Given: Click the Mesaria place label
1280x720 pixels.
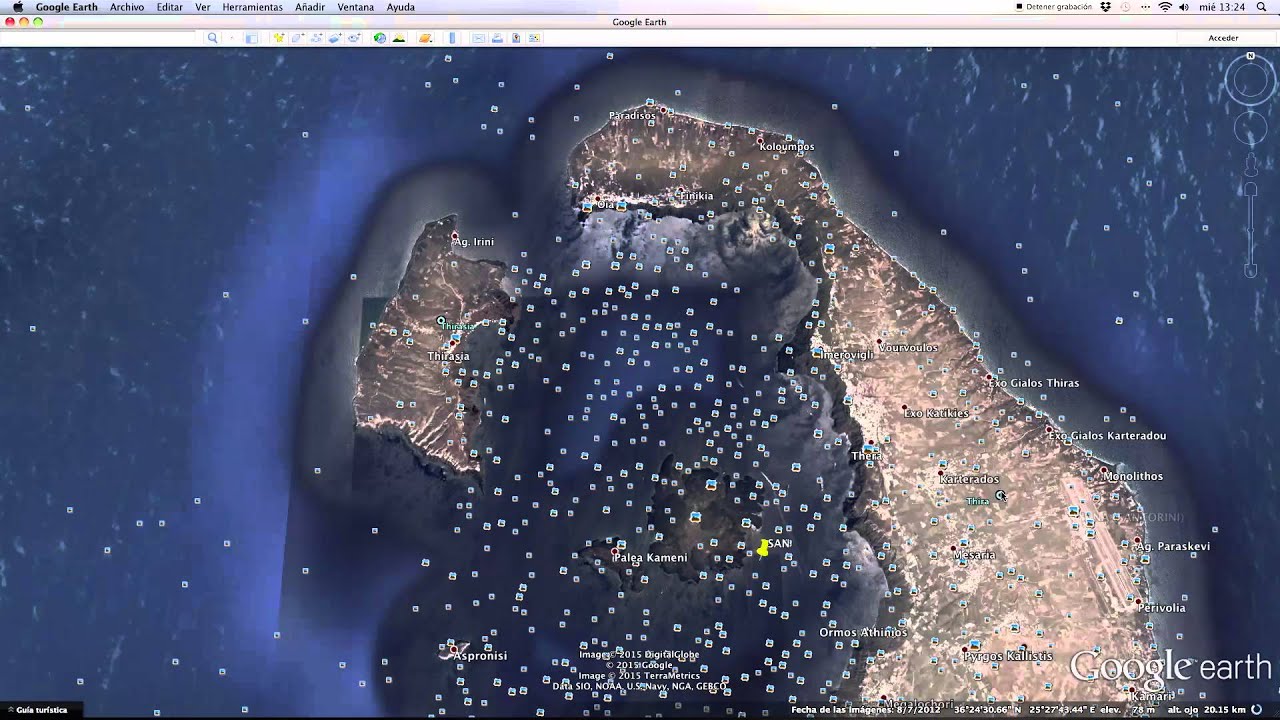Looking at the screenshot, I should [974, 555].
